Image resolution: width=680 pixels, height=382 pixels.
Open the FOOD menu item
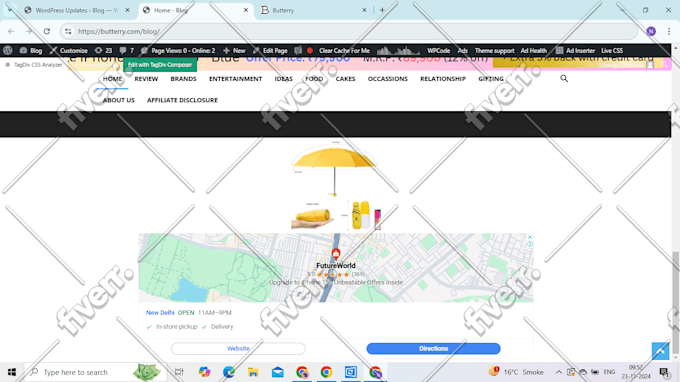tap(314, 78)
